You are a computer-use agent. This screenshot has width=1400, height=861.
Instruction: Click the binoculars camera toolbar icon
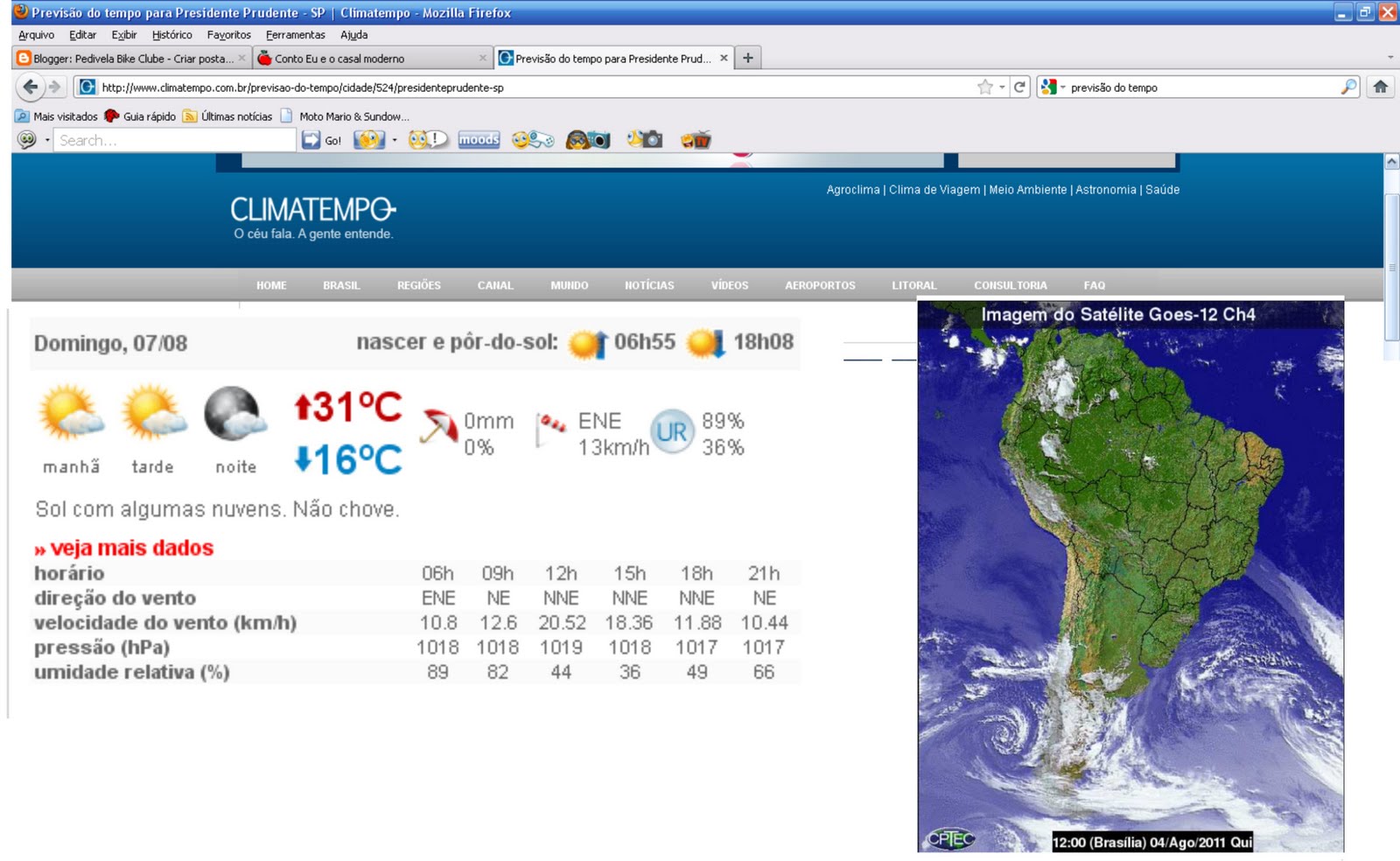point(588,140)
